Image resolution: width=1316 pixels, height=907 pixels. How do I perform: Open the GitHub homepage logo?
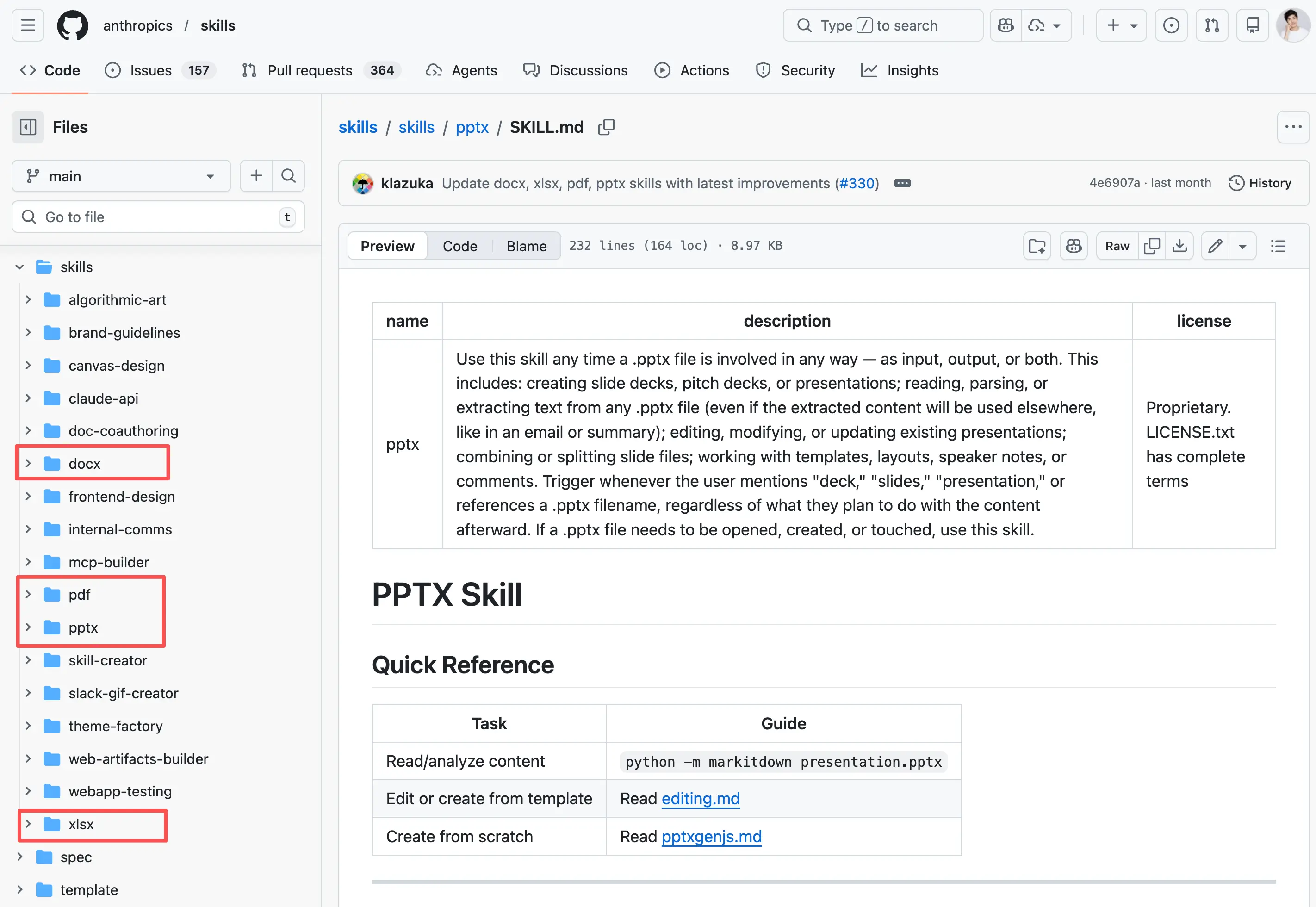(x=73, y=25)
